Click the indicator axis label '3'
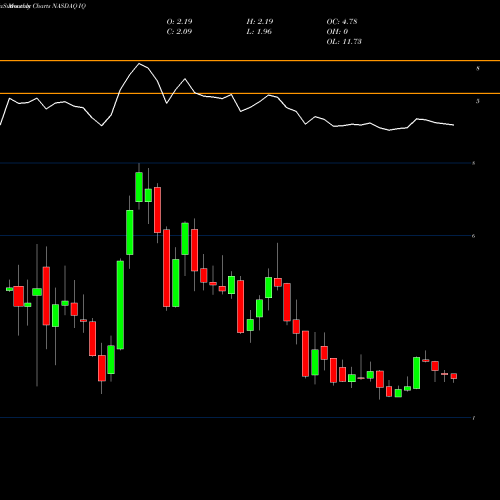Image resolution: width=500 pixels, height=500 pixels. coord(478,101)
